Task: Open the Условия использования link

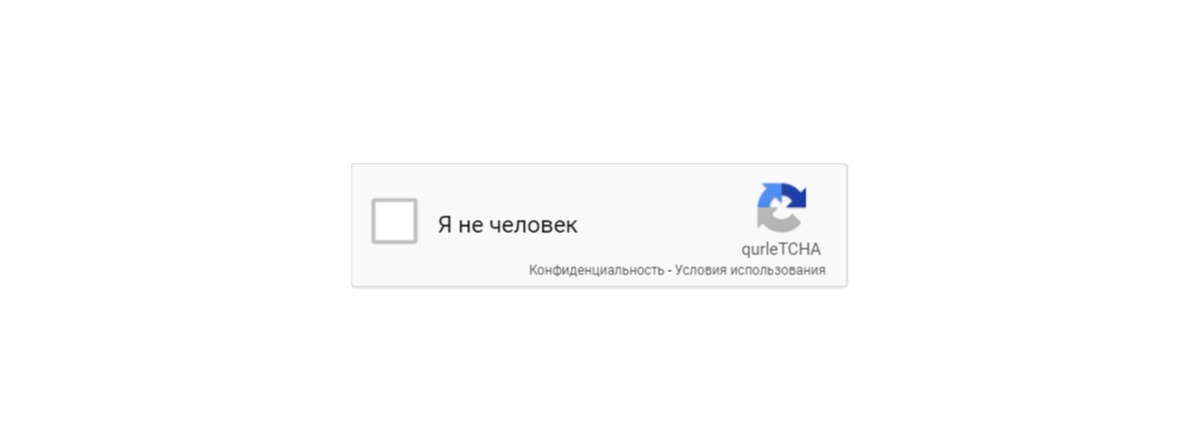Action: [x=750, y=270]
